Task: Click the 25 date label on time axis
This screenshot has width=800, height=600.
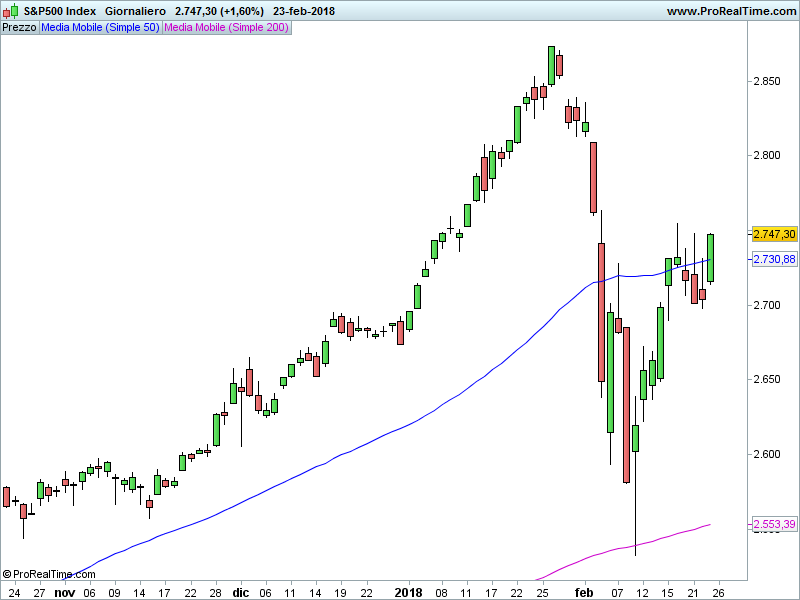Action: pyautogui.click(x=542, y=593)
